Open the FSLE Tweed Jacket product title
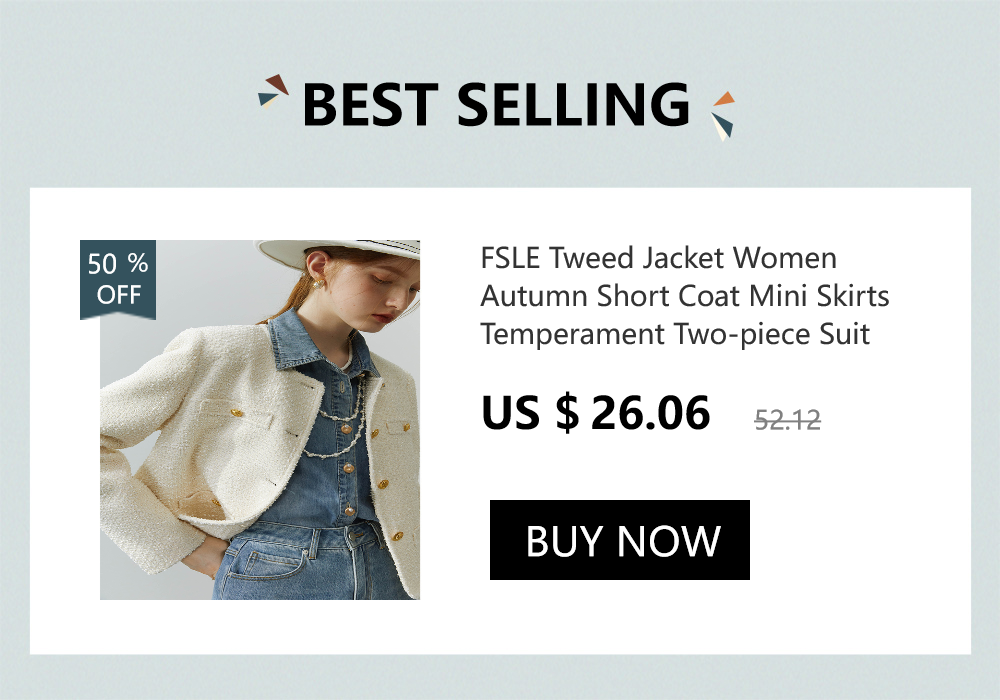1000x700 pixels. click(684, 296)
